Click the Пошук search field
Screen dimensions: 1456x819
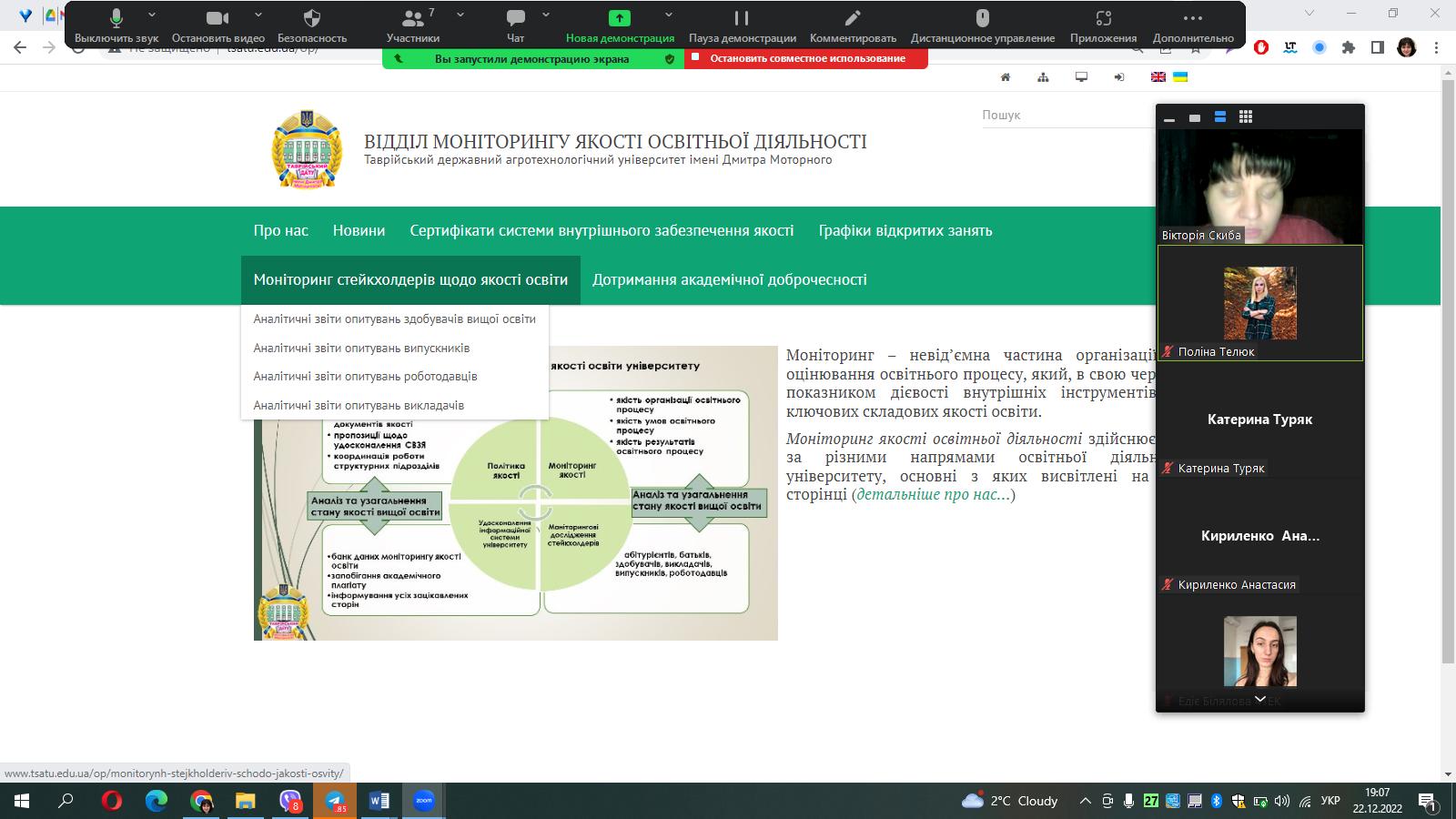(1067, 116)
